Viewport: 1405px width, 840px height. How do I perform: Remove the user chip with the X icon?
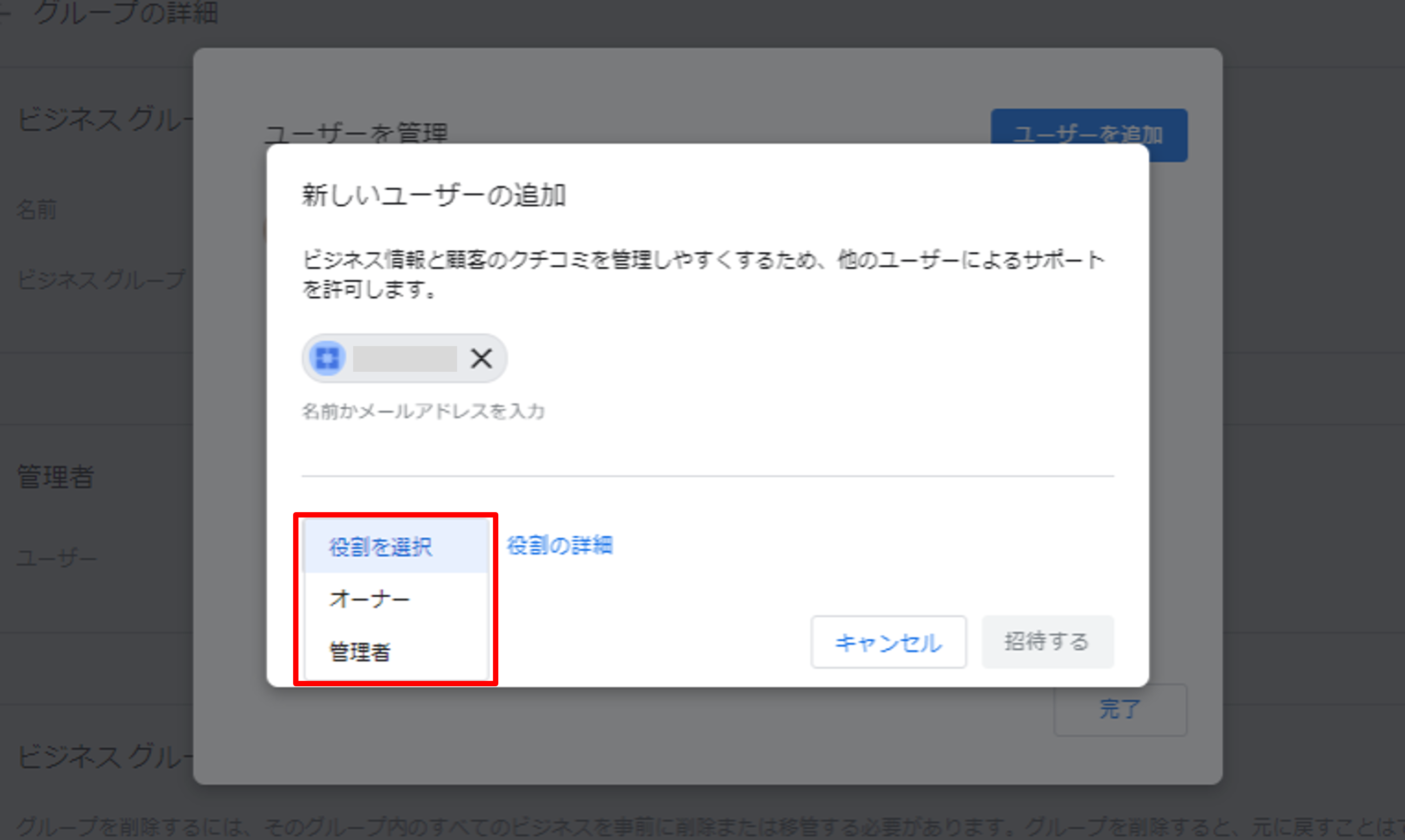(481, 358)
